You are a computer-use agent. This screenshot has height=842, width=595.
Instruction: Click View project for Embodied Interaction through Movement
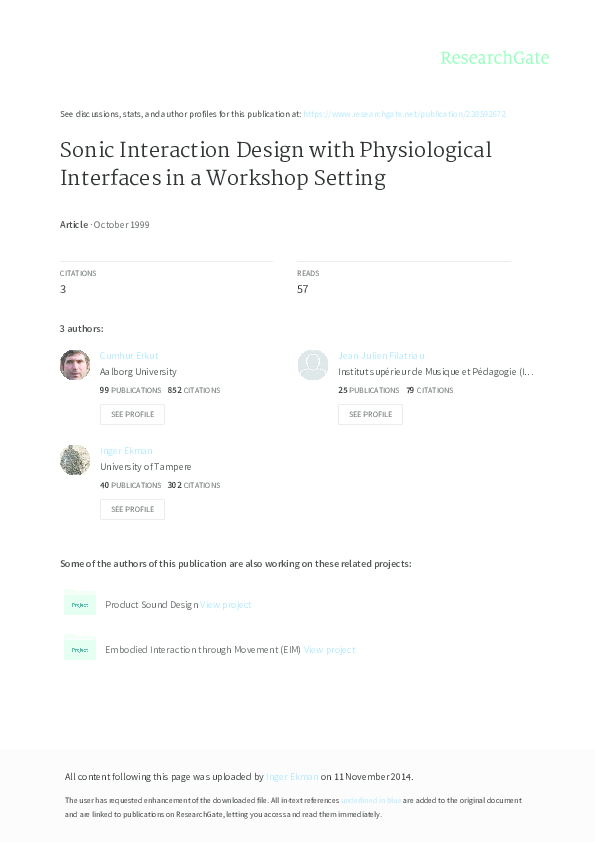coord(330,649)
